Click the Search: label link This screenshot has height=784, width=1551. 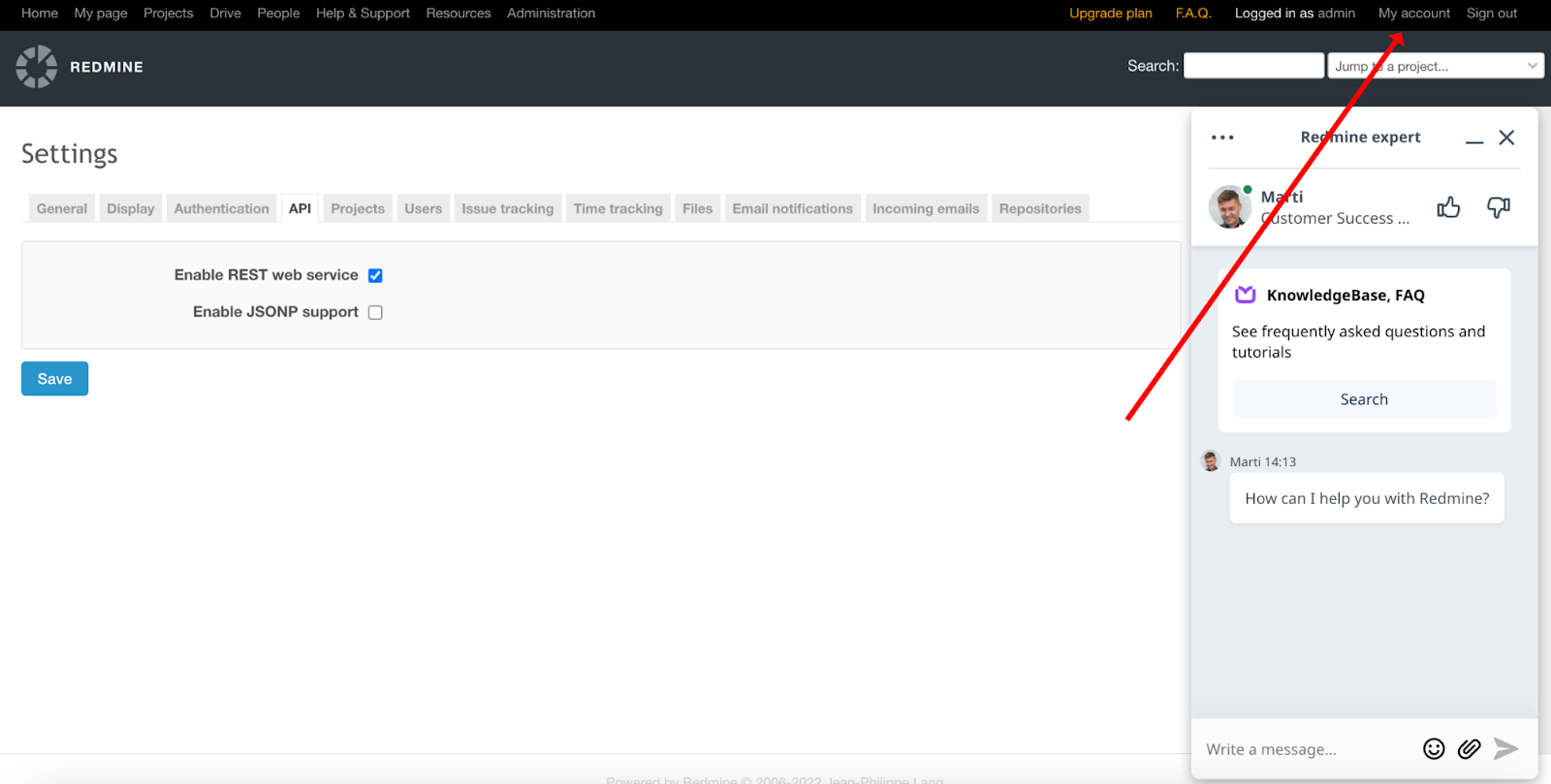coord(1153,66)
